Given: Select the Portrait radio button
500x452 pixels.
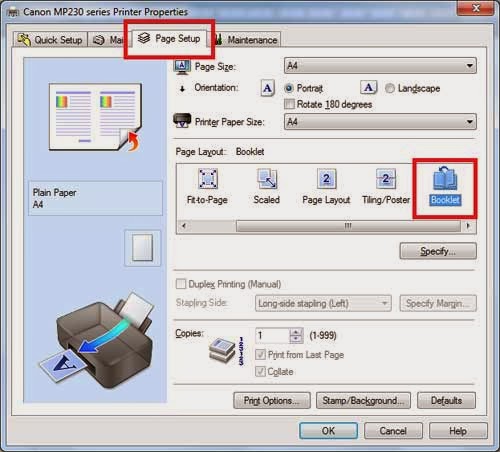Looking at the screenshot, I should point(289,88).
